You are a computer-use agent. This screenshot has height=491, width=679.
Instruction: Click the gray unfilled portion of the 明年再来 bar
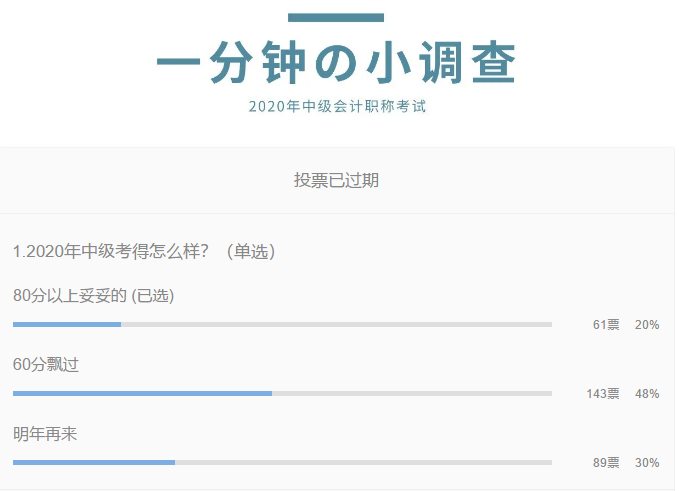[x=364, y=462]
